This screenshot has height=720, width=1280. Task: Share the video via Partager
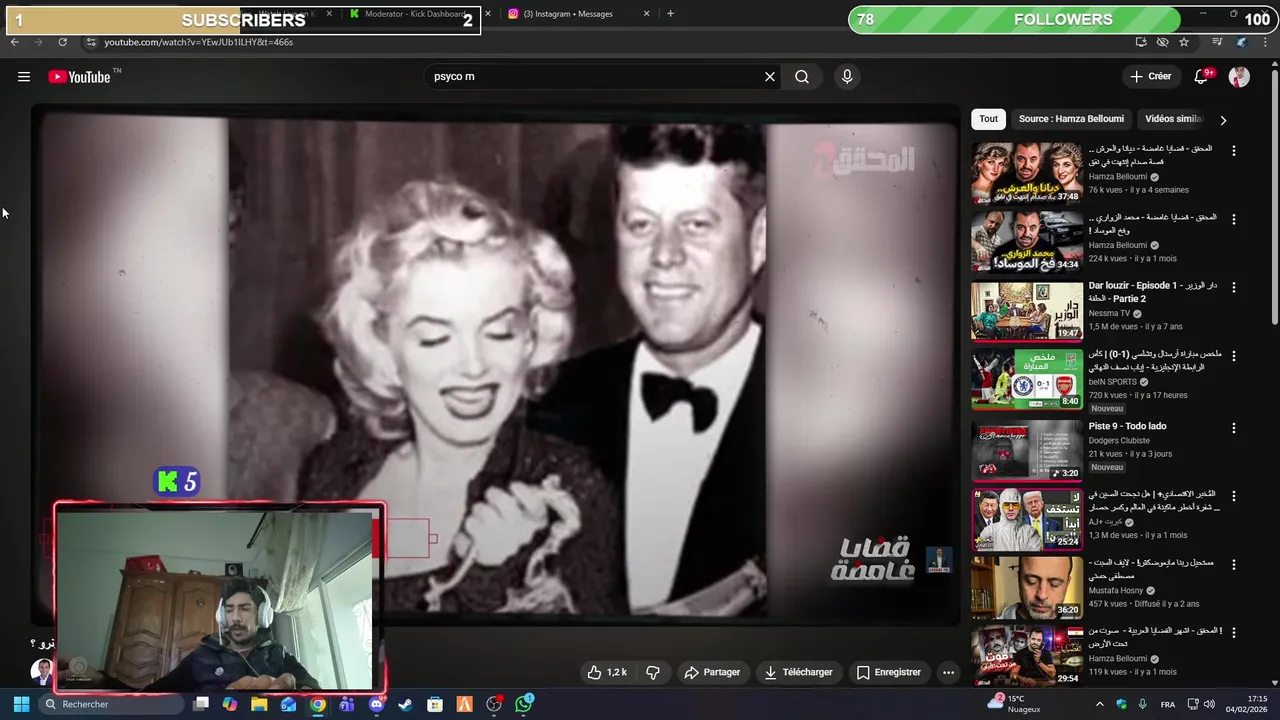tap(712, 673)
